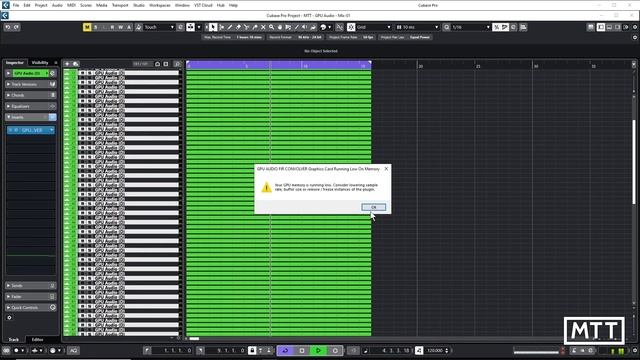Switch to the Visibility tab

click(40, 62)
